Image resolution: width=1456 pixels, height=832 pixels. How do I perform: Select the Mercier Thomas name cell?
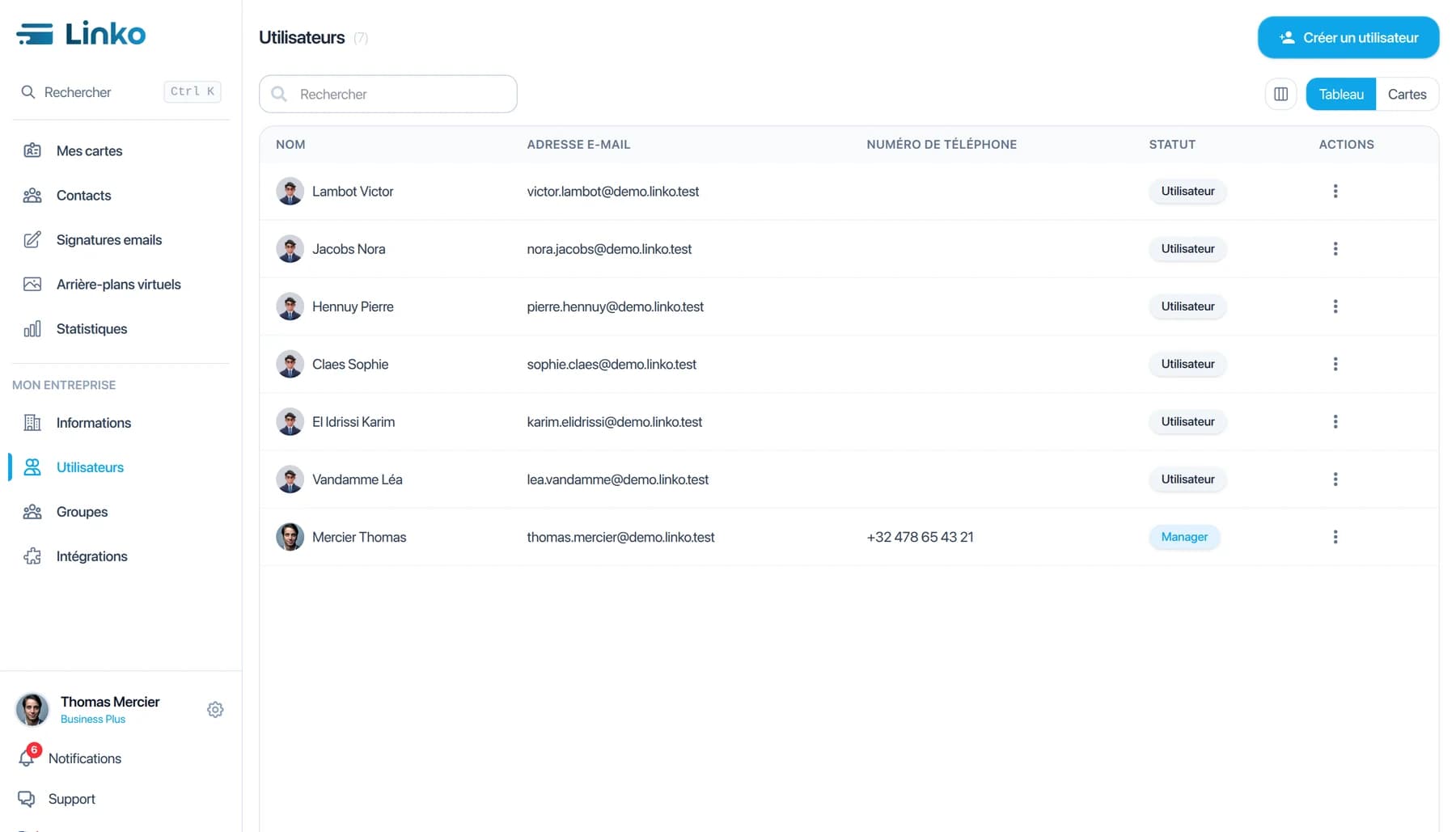click(359, 537)
